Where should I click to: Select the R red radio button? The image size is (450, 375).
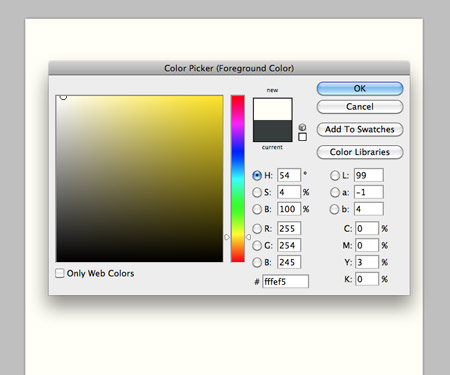257,229
